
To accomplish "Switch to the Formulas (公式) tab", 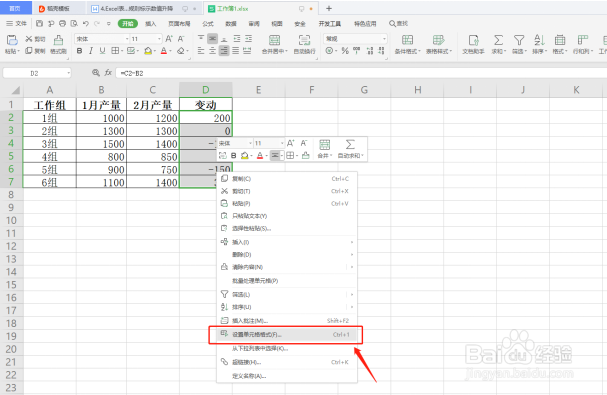I will pyautogui.click(x=208, y=24).
